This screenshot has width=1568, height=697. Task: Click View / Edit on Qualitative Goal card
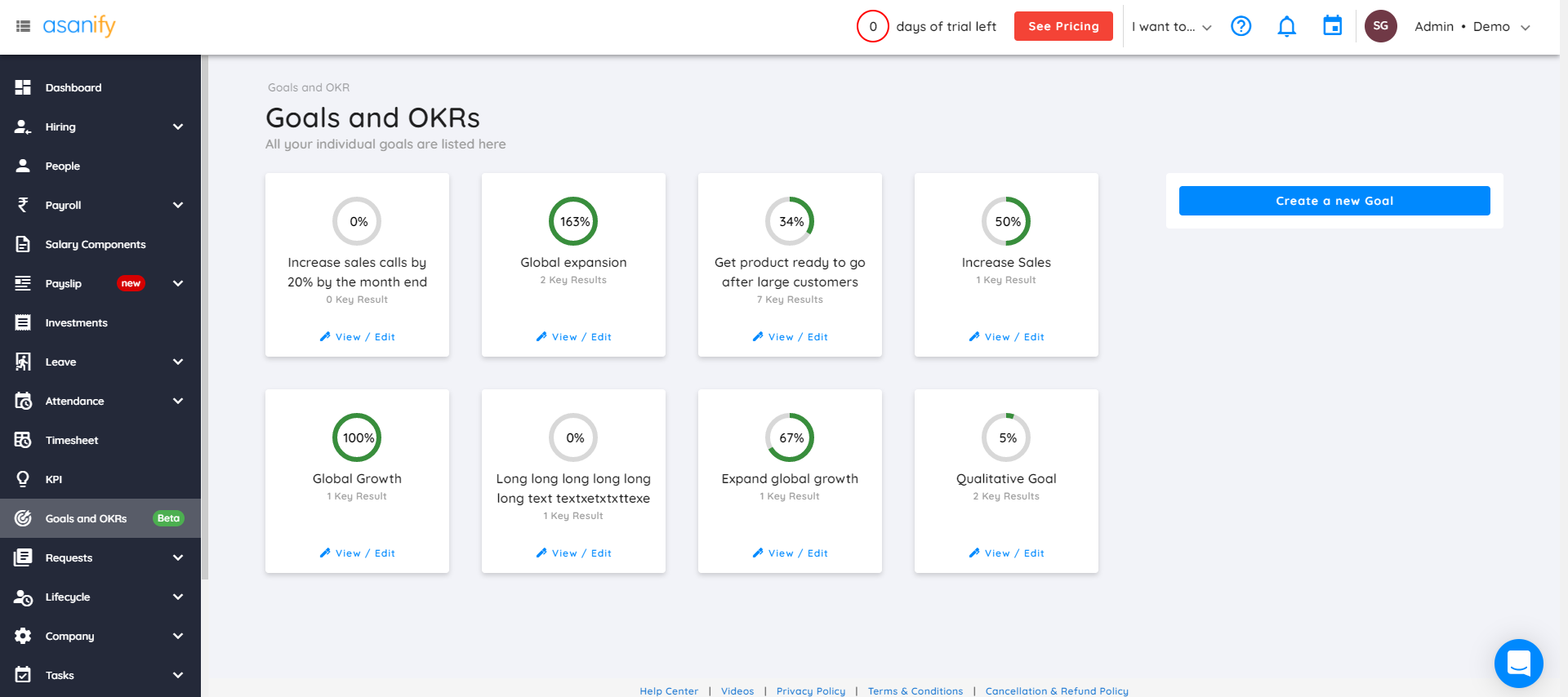1006,553
